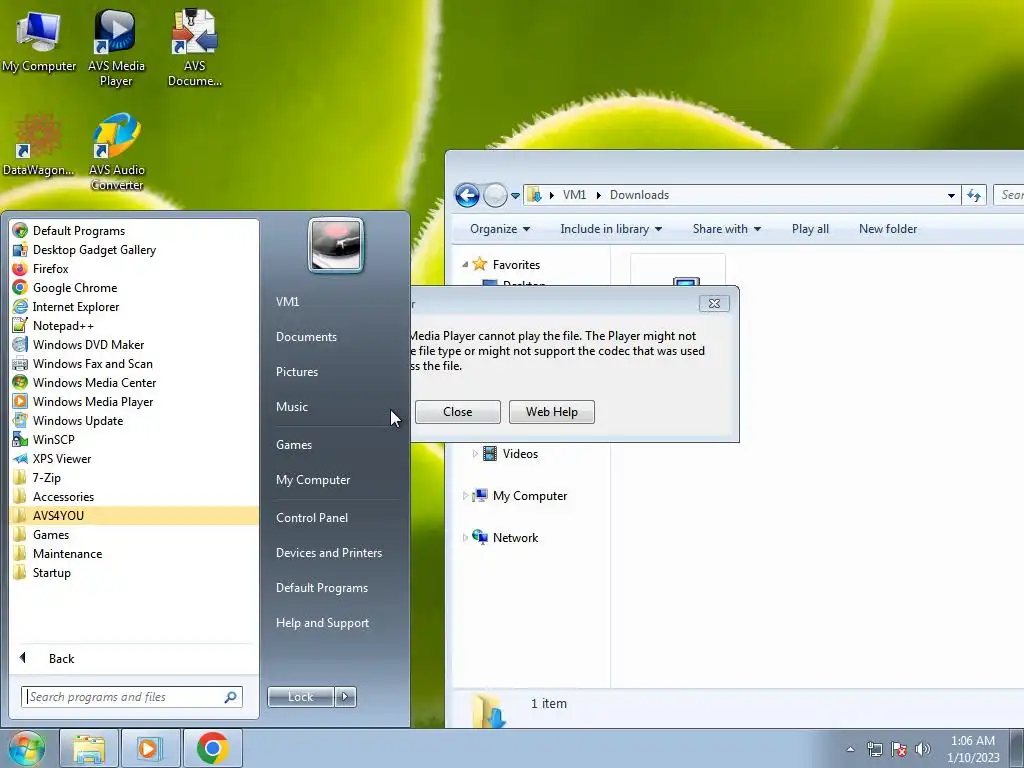
Task: Open Devices and Printers
Action: [x=329, y=553]
